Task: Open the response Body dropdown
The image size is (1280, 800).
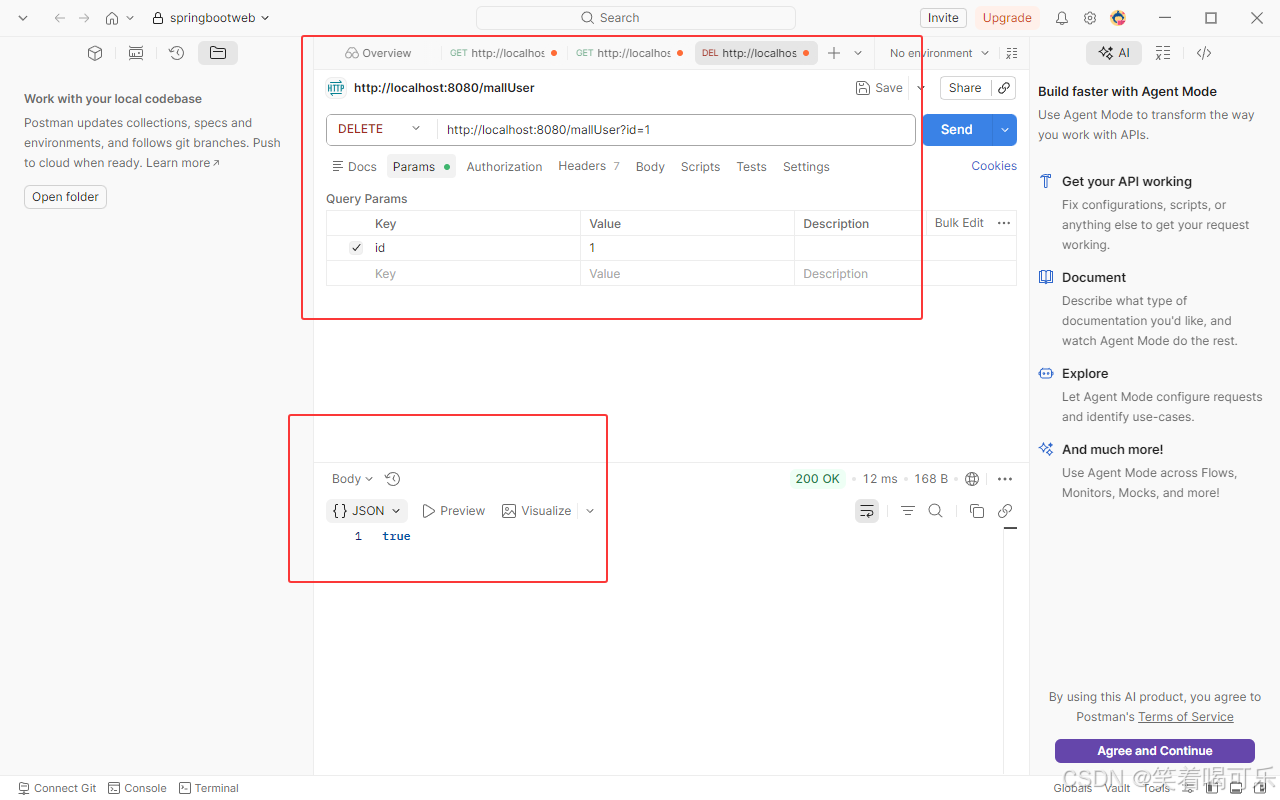Action: pos(352,479)
